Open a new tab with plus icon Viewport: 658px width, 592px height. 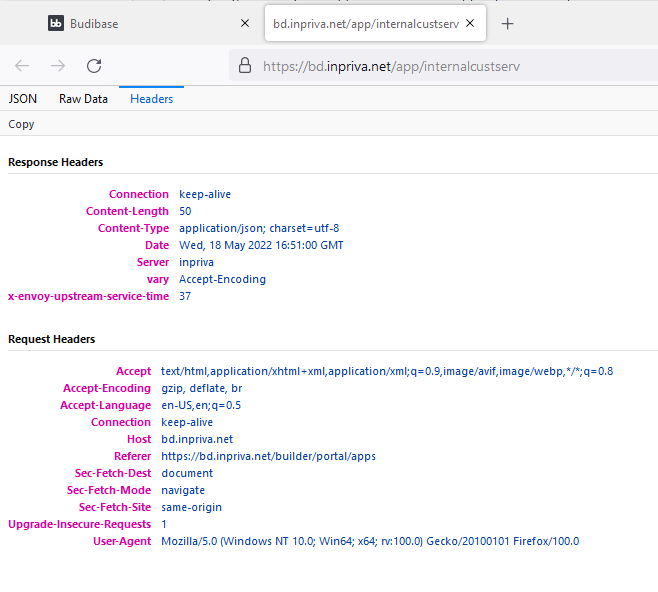coord(507,23)
